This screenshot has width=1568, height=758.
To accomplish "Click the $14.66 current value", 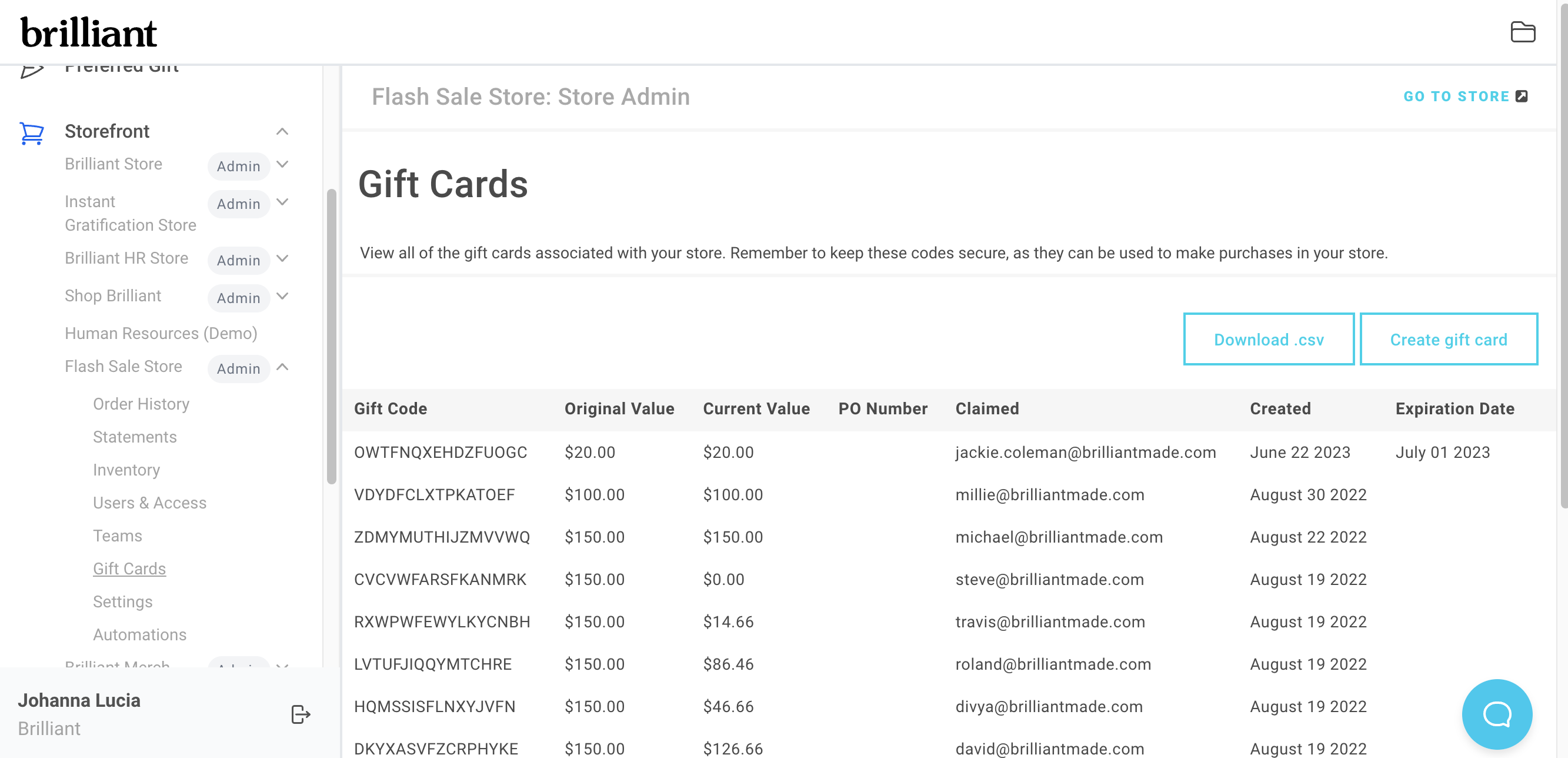I will click(x=728, y=621).
